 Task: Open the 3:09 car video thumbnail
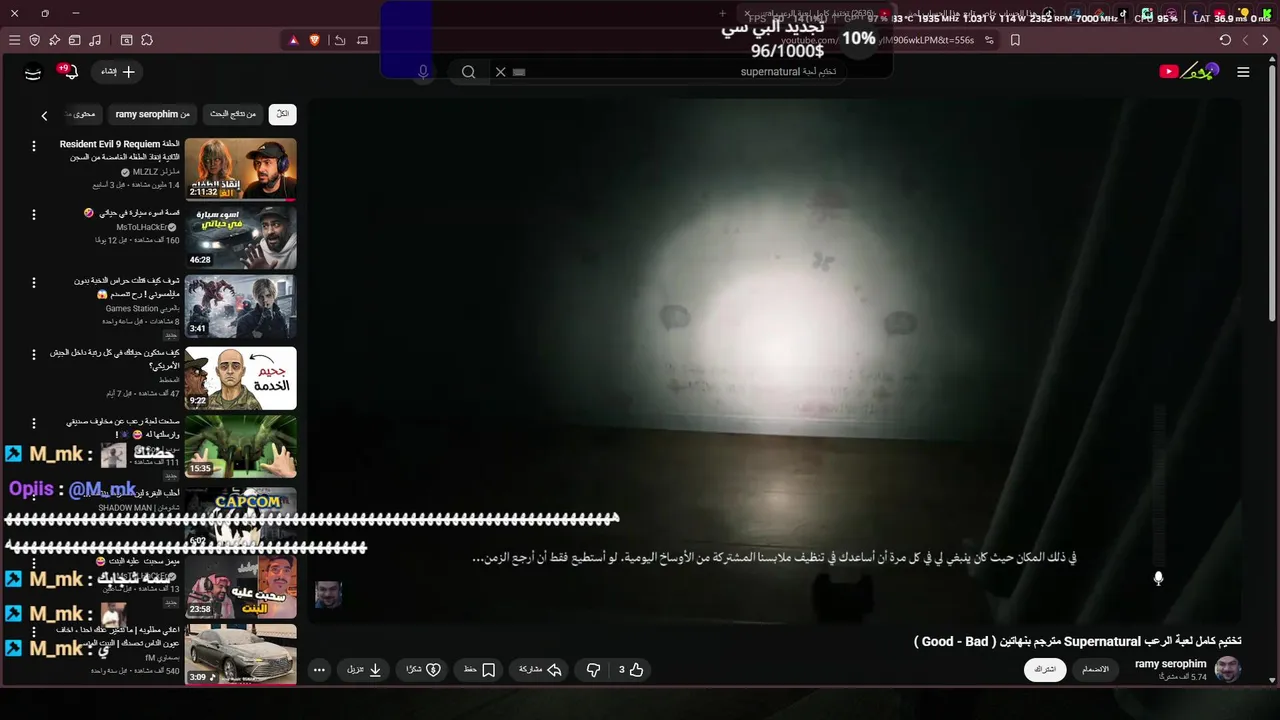click(241, 655)
